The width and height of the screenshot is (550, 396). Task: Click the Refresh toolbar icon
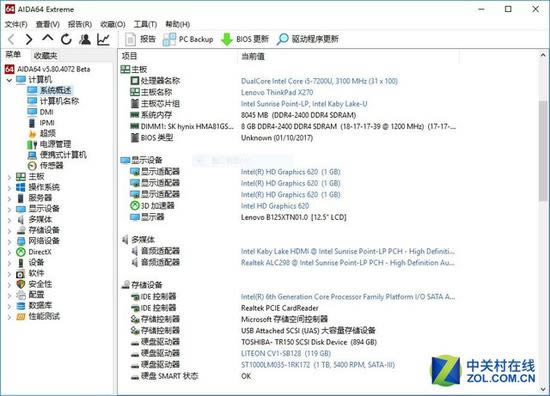(x=66, y=39)
